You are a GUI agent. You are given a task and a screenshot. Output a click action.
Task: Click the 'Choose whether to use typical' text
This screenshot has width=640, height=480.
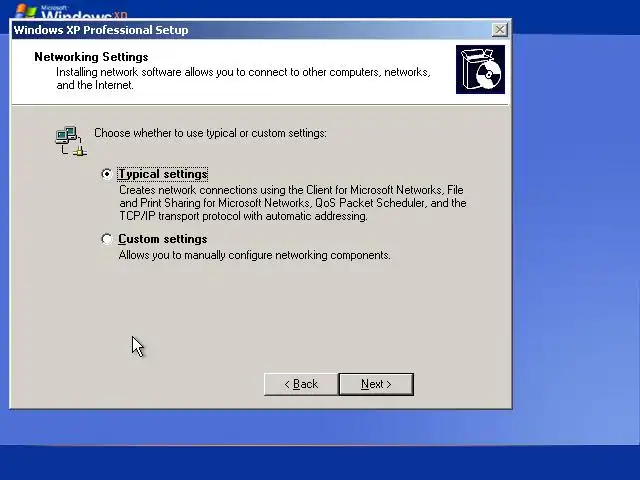tap(210, 133)
